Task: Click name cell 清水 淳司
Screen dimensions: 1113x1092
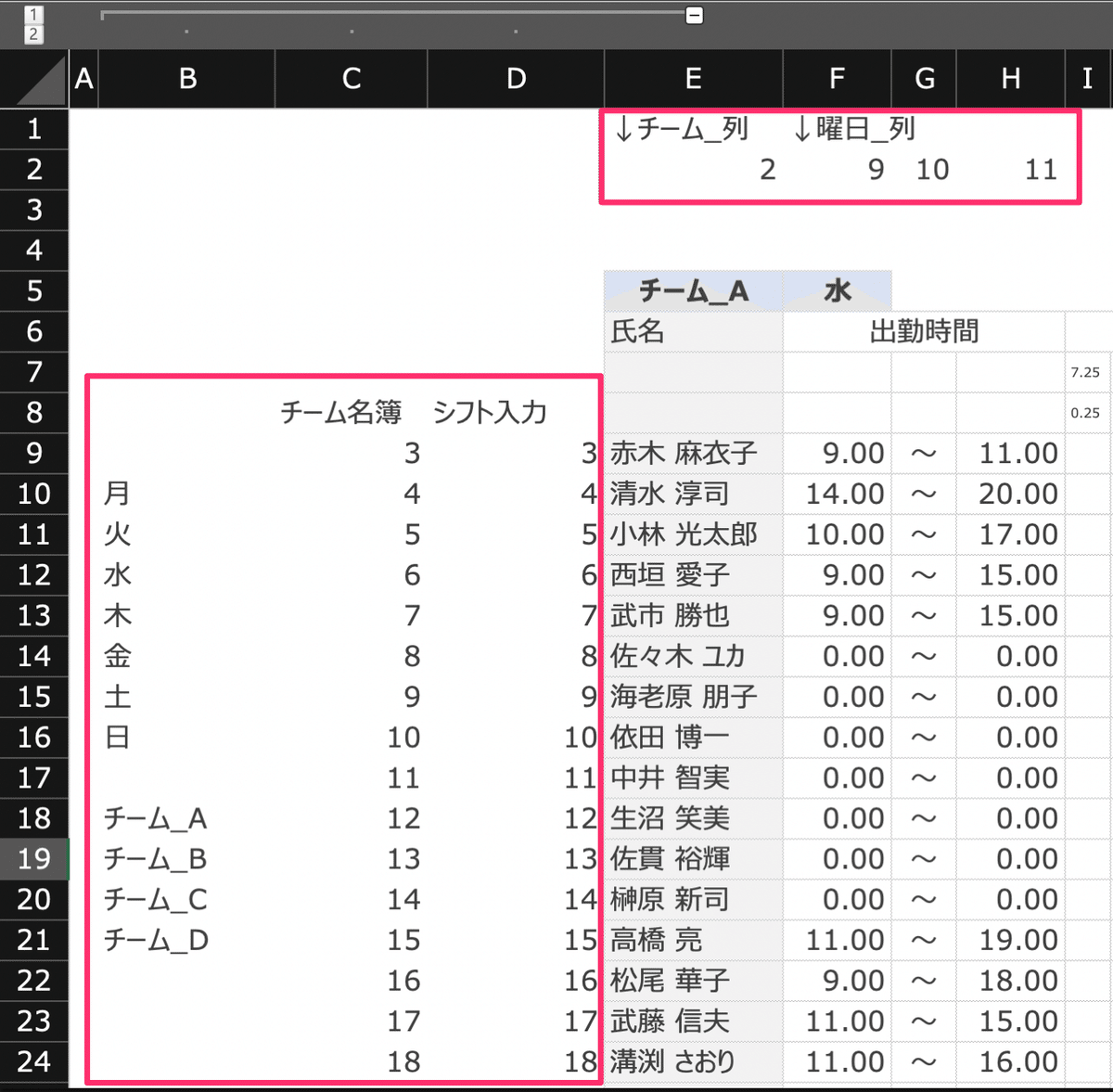Action: pos(693,494)
